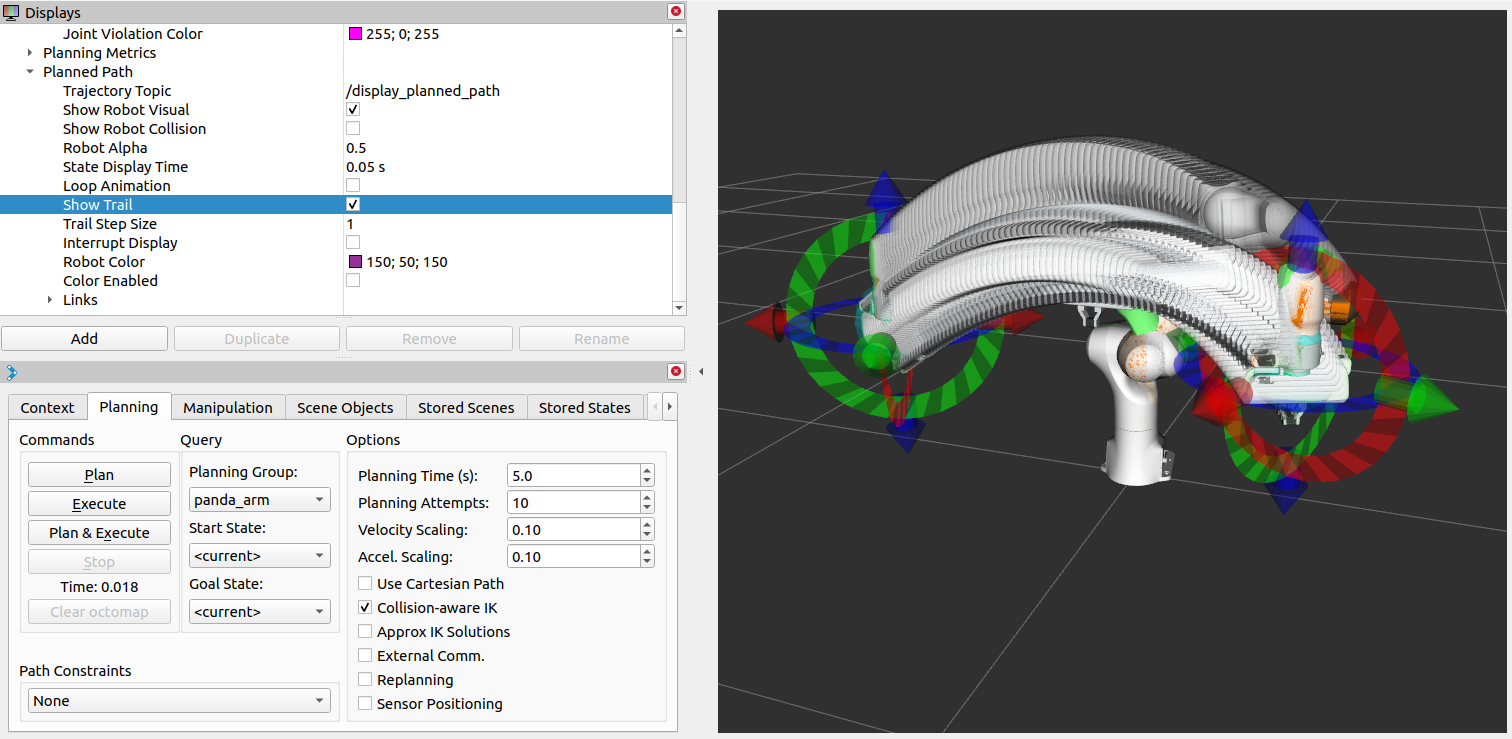Screen dimensions: 1512x739
Task: Uncheck the Show Trail checkbox
Action: (x=353, y=205)
